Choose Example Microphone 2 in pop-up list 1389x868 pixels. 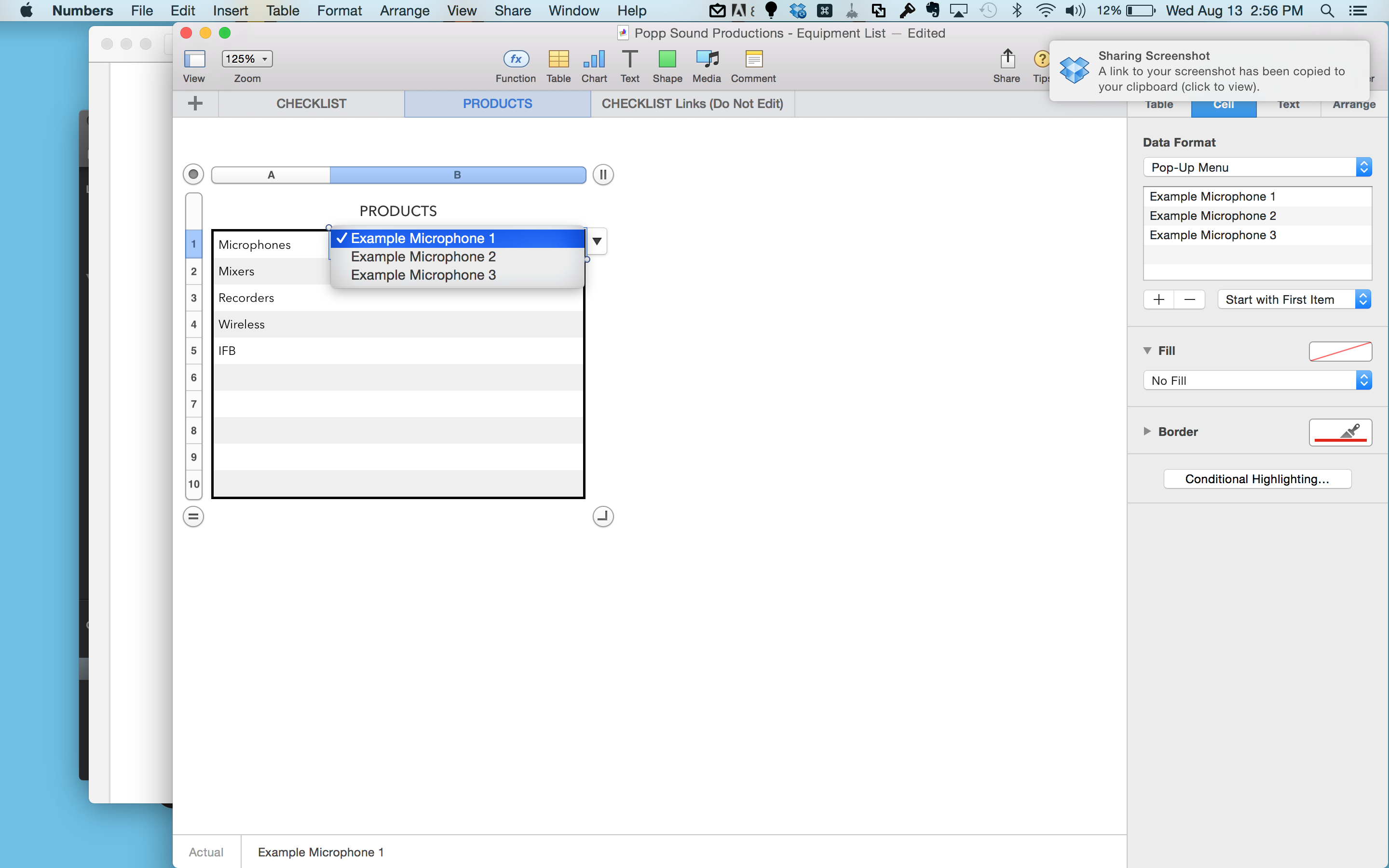pos(423,257)
